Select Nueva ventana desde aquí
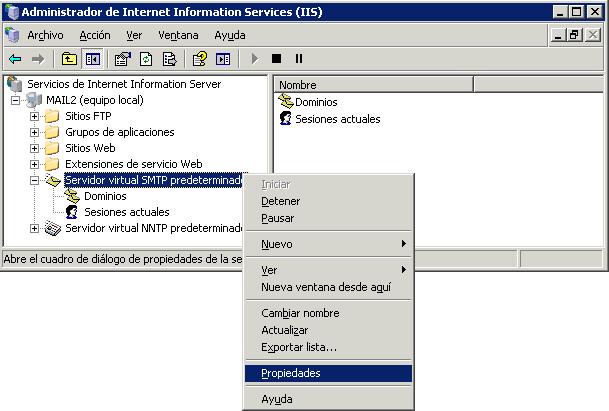 (328, 287)
